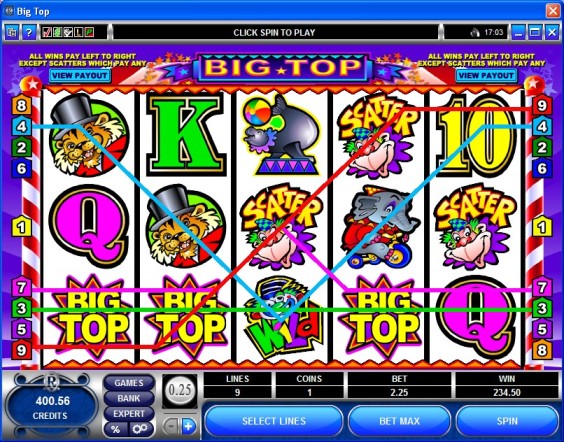Open the percent statistics icon
Image resolution: width=564 pixels, height=442 pixels.
coord(116,429)
